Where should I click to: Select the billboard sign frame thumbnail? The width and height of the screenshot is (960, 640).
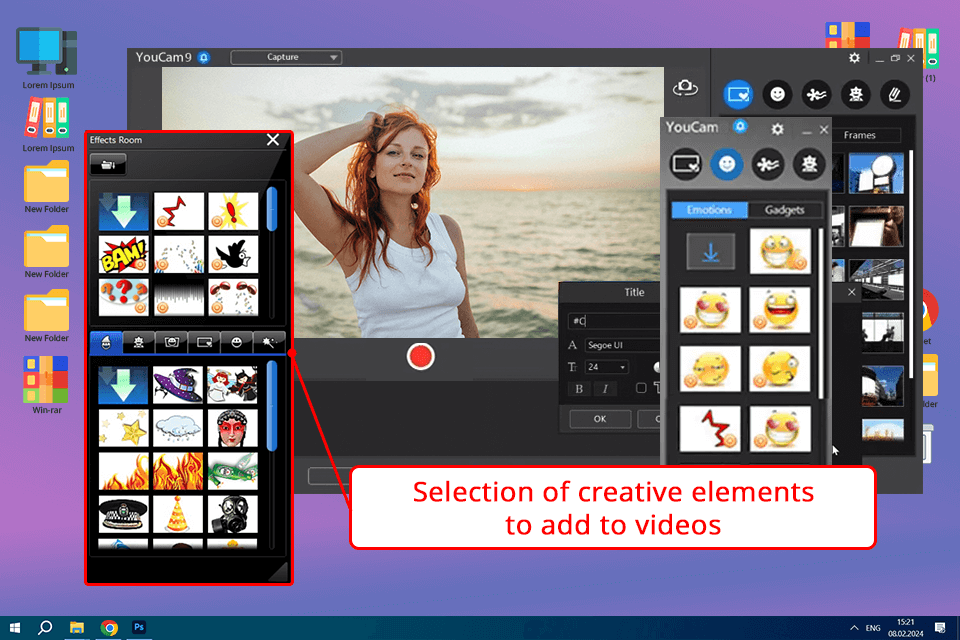[876, 173]
